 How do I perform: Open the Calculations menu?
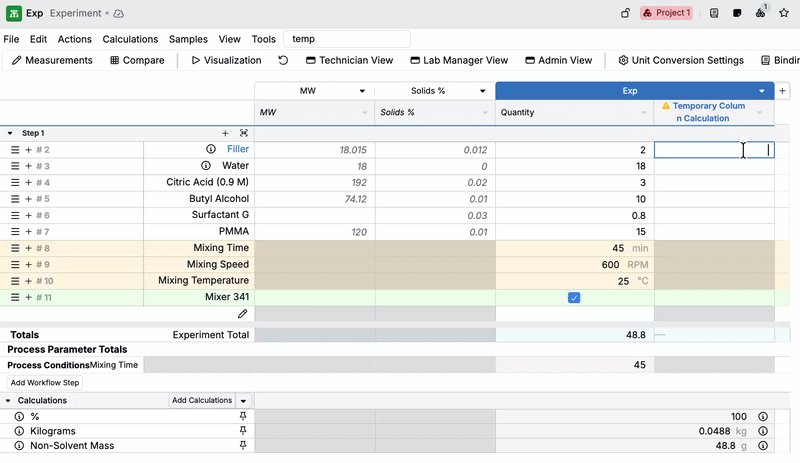[x=130, y=40]
